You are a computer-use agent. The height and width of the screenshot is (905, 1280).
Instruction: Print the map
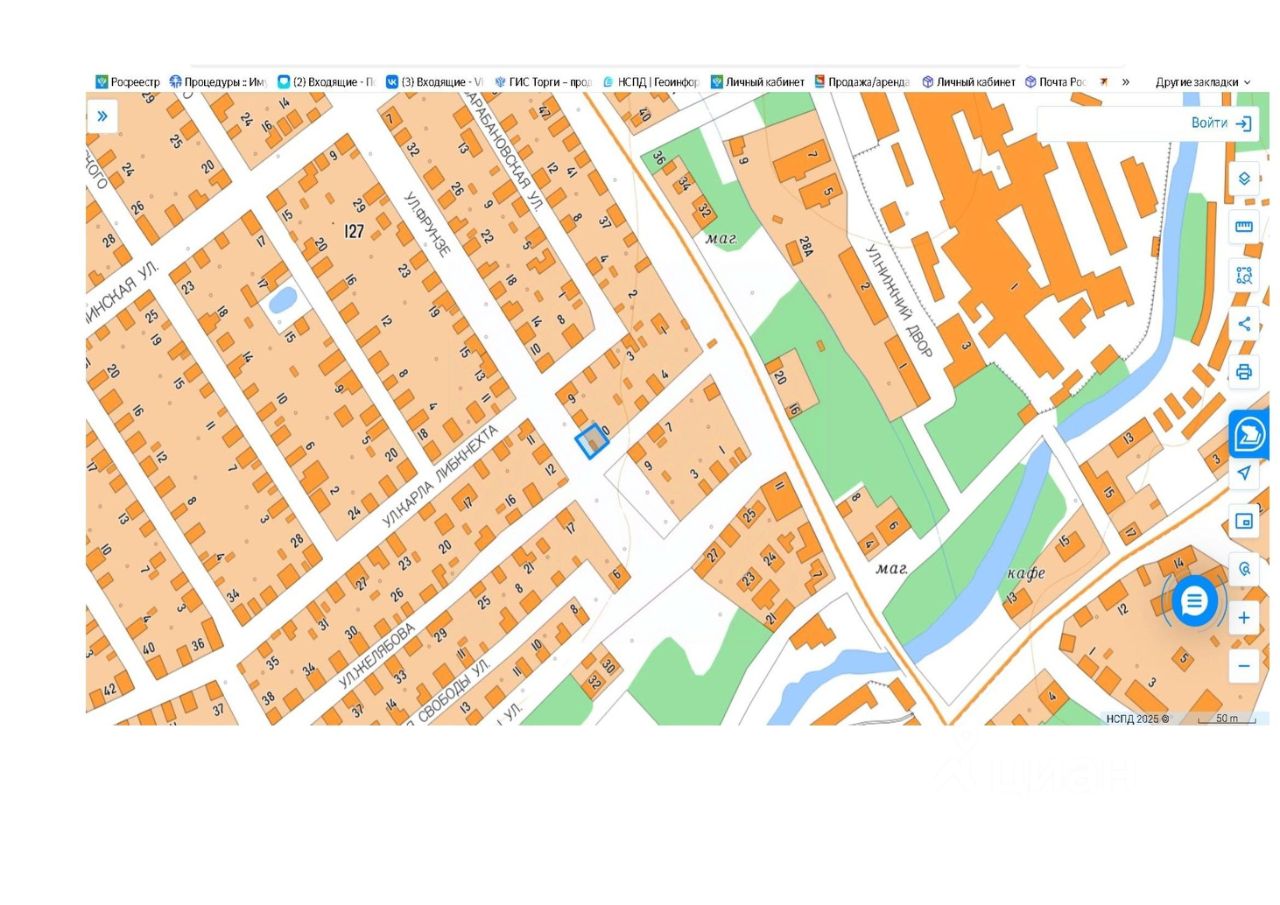pyautogui.click(x=1244, y=372)
